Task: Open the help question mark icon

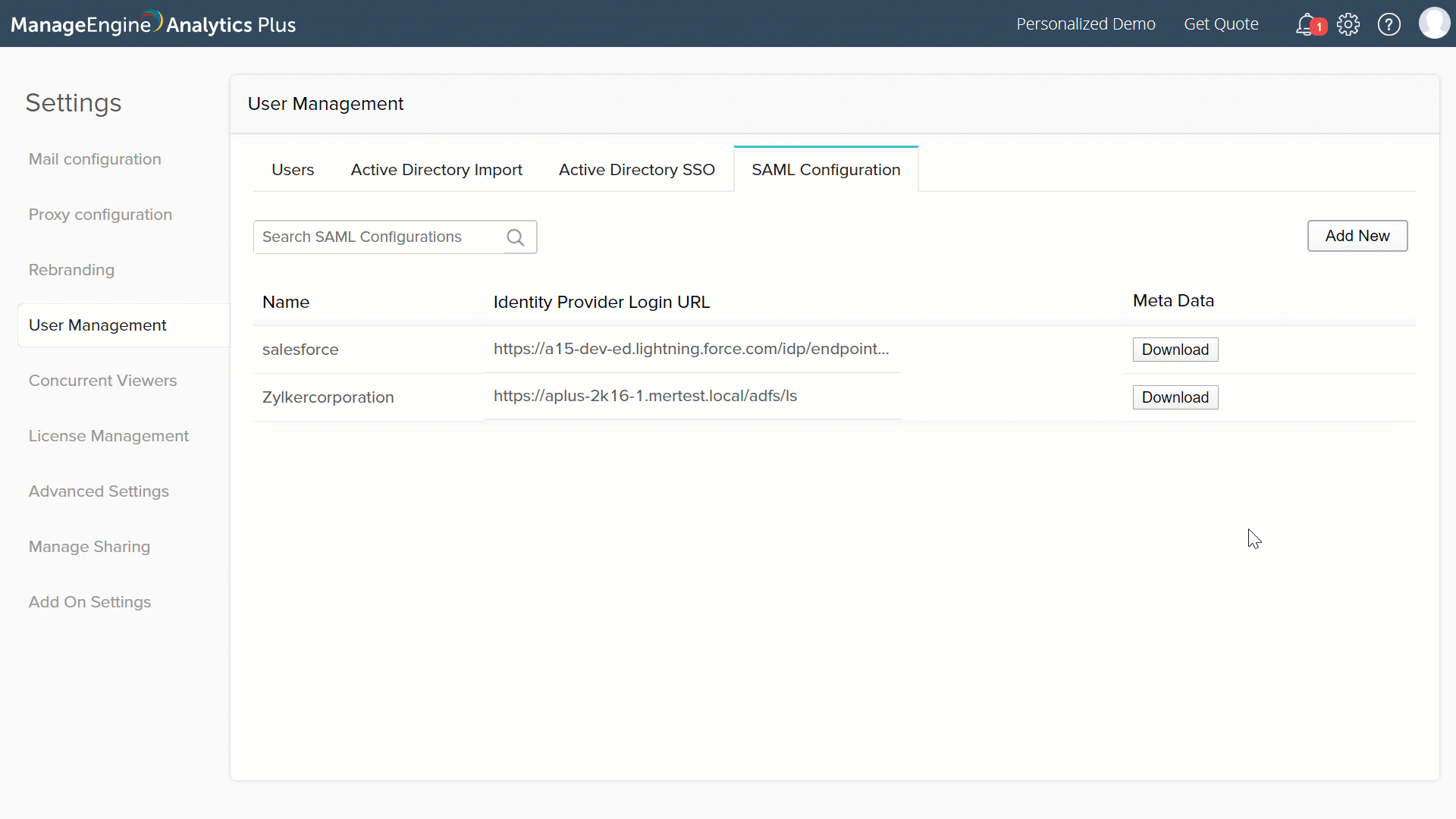Action: tap(1389, 25)
